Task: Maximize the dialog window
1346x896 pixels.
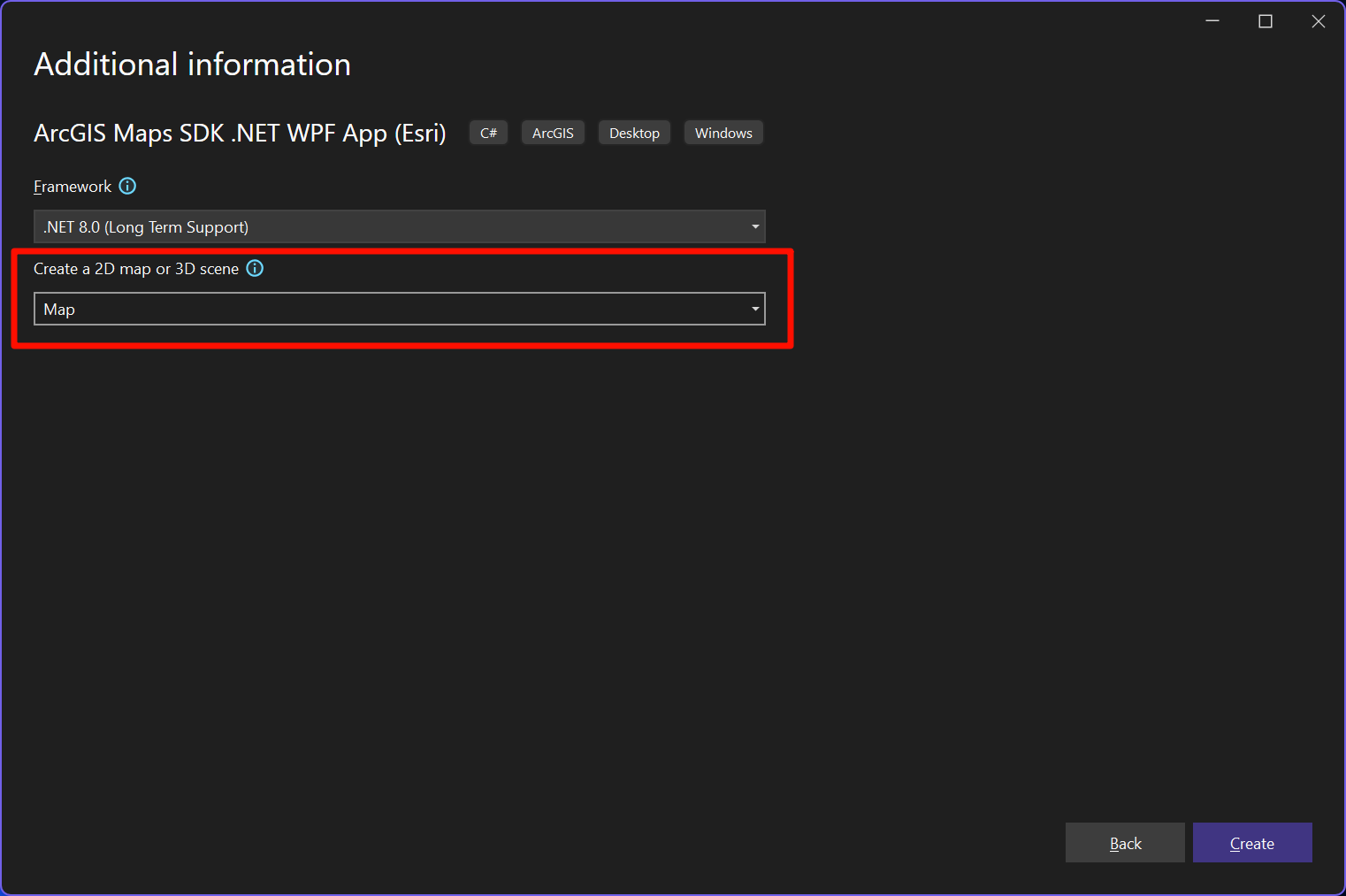Action: [1266, 21]
